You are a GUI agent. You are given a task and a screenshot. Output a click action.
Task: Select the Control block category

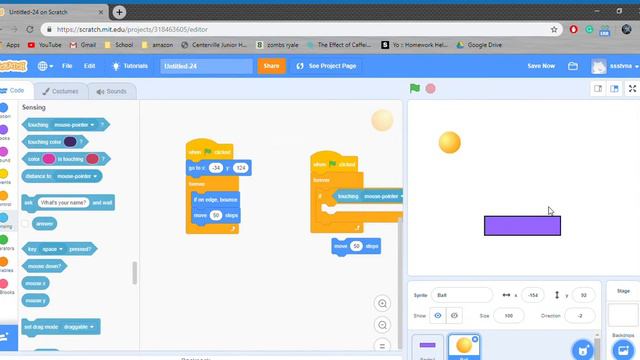point(4,198)
